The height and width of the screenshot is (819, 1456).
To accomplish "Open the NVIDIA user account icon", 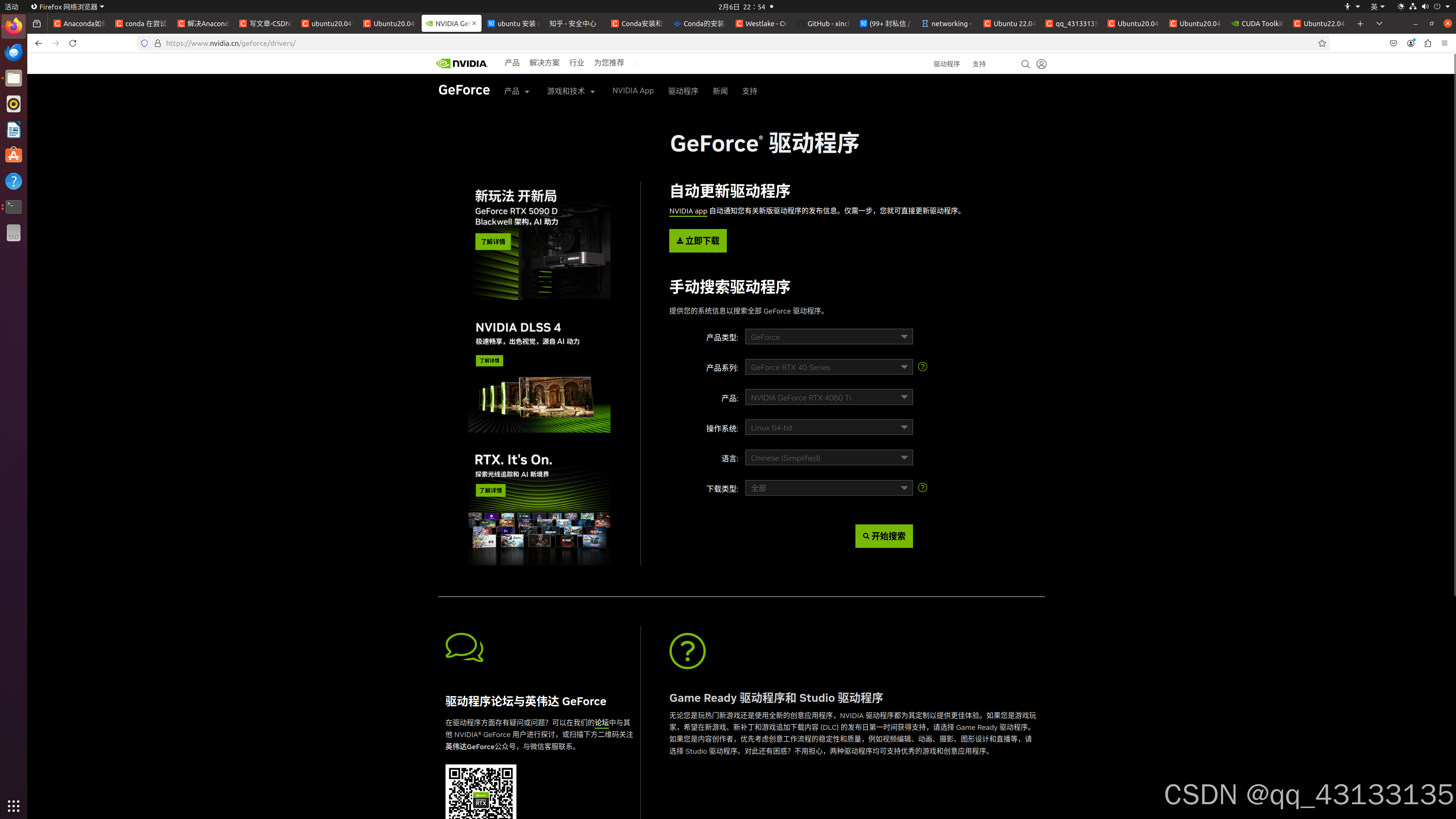I will pyautogui.click(x=1042, y=64).
